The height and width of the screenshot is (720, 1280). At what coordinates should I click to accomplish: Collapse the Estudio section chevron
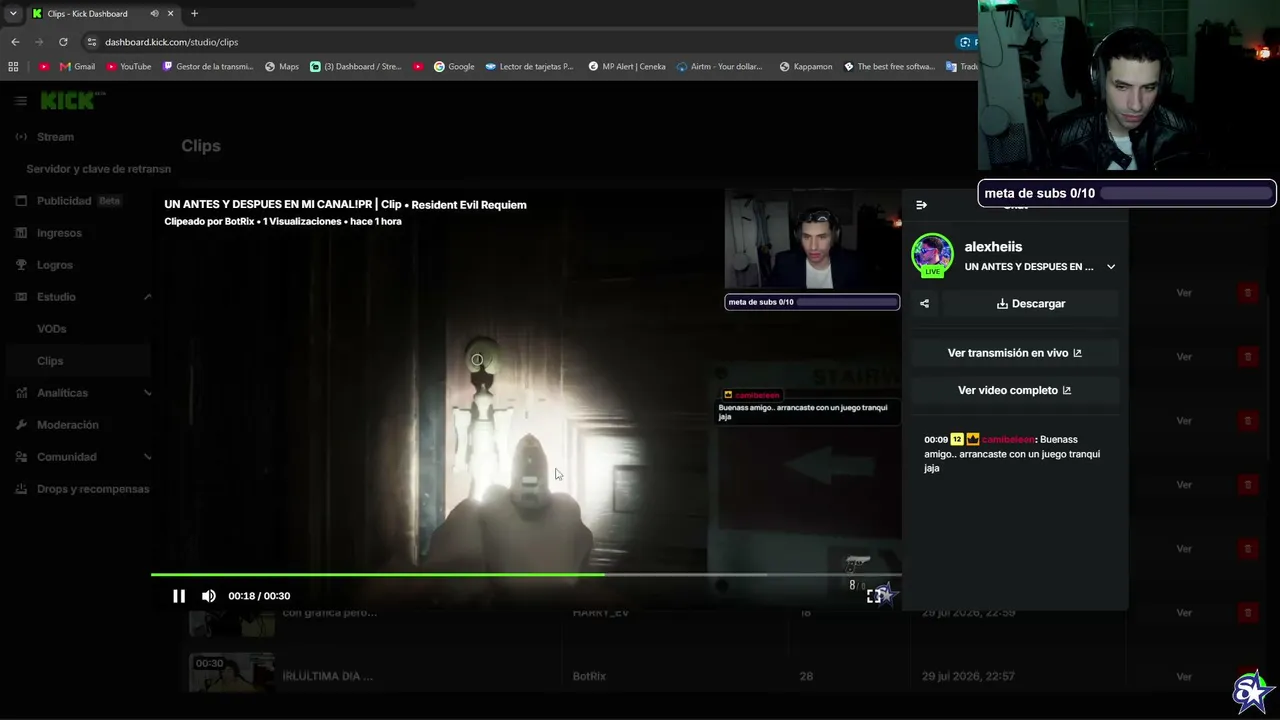tap(148, 297)
